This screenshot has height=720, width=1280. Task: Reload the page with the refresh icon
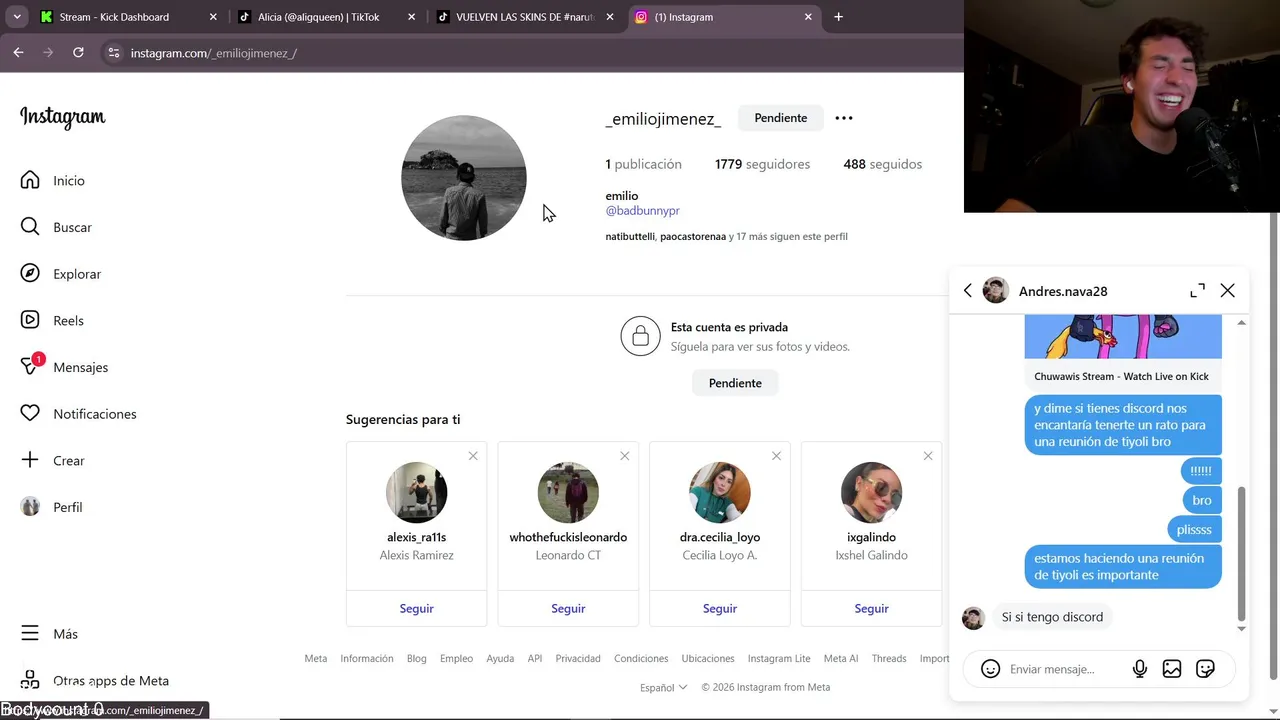(78, 52)
